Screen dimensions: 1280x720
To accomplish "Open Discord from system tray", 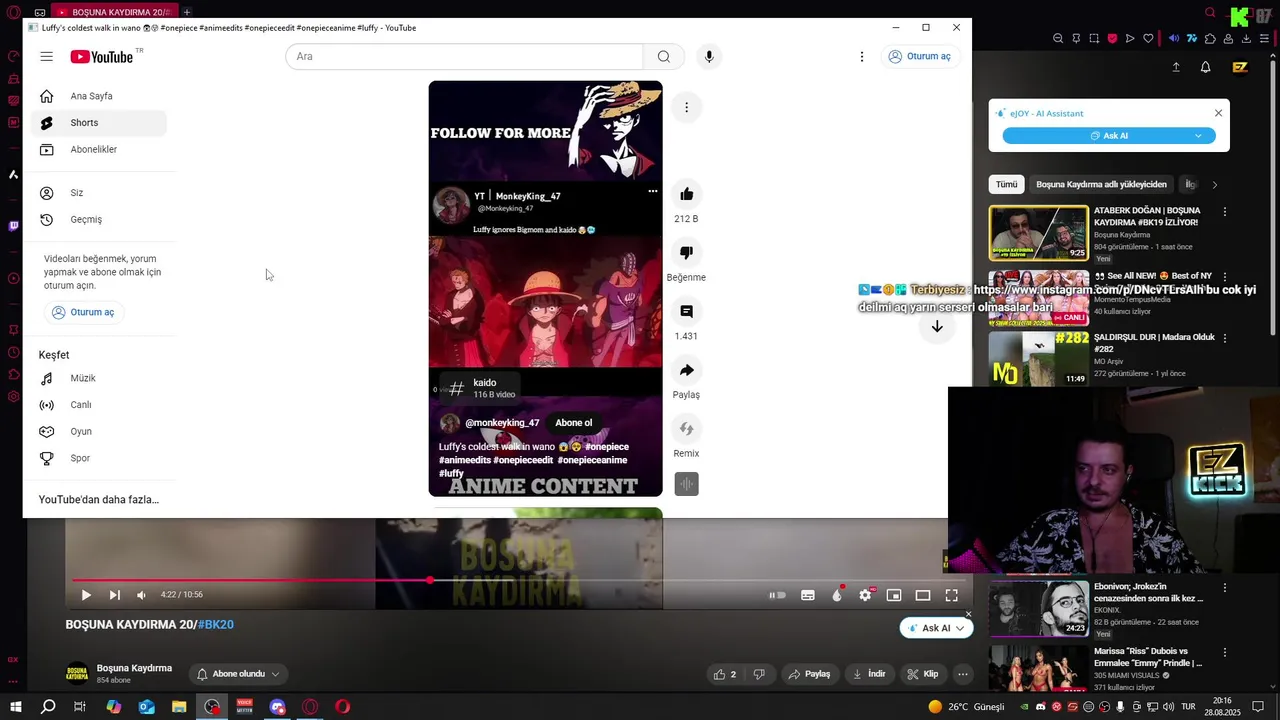I will click(x=1041, y=707).
